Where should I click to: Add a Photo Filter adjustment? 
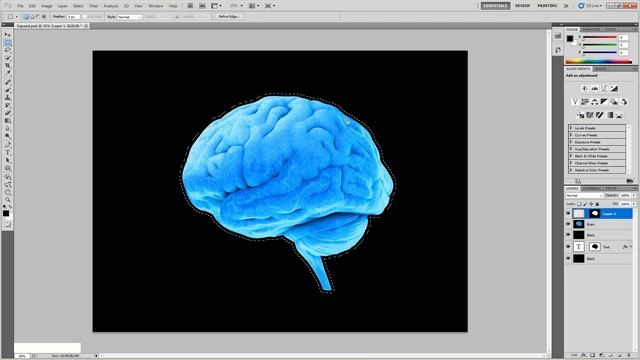pyautogui.click(x=614, y=102)
